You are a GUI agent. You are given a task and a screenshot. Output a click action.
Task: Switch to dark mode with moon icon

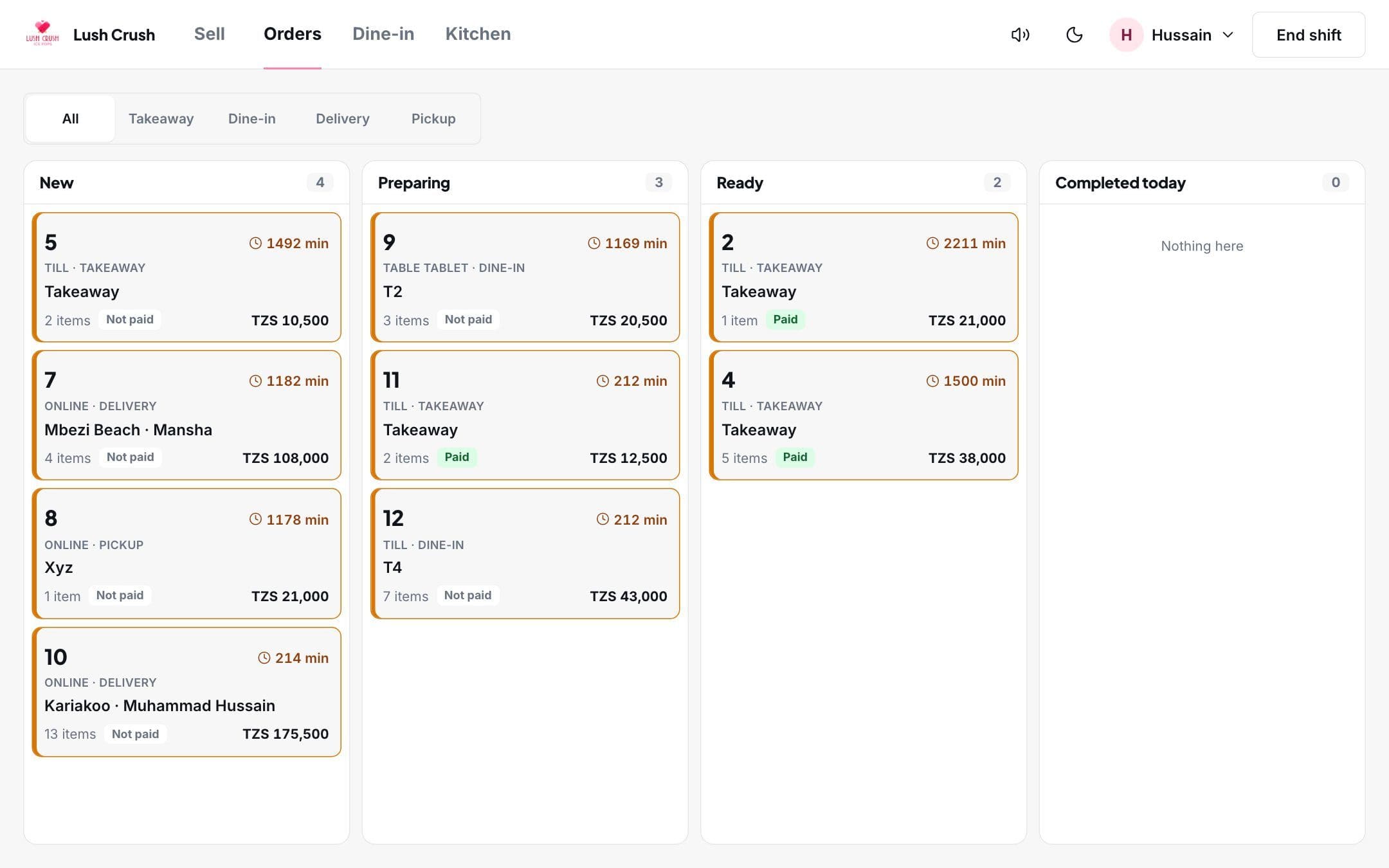(x=1075, y=35)
